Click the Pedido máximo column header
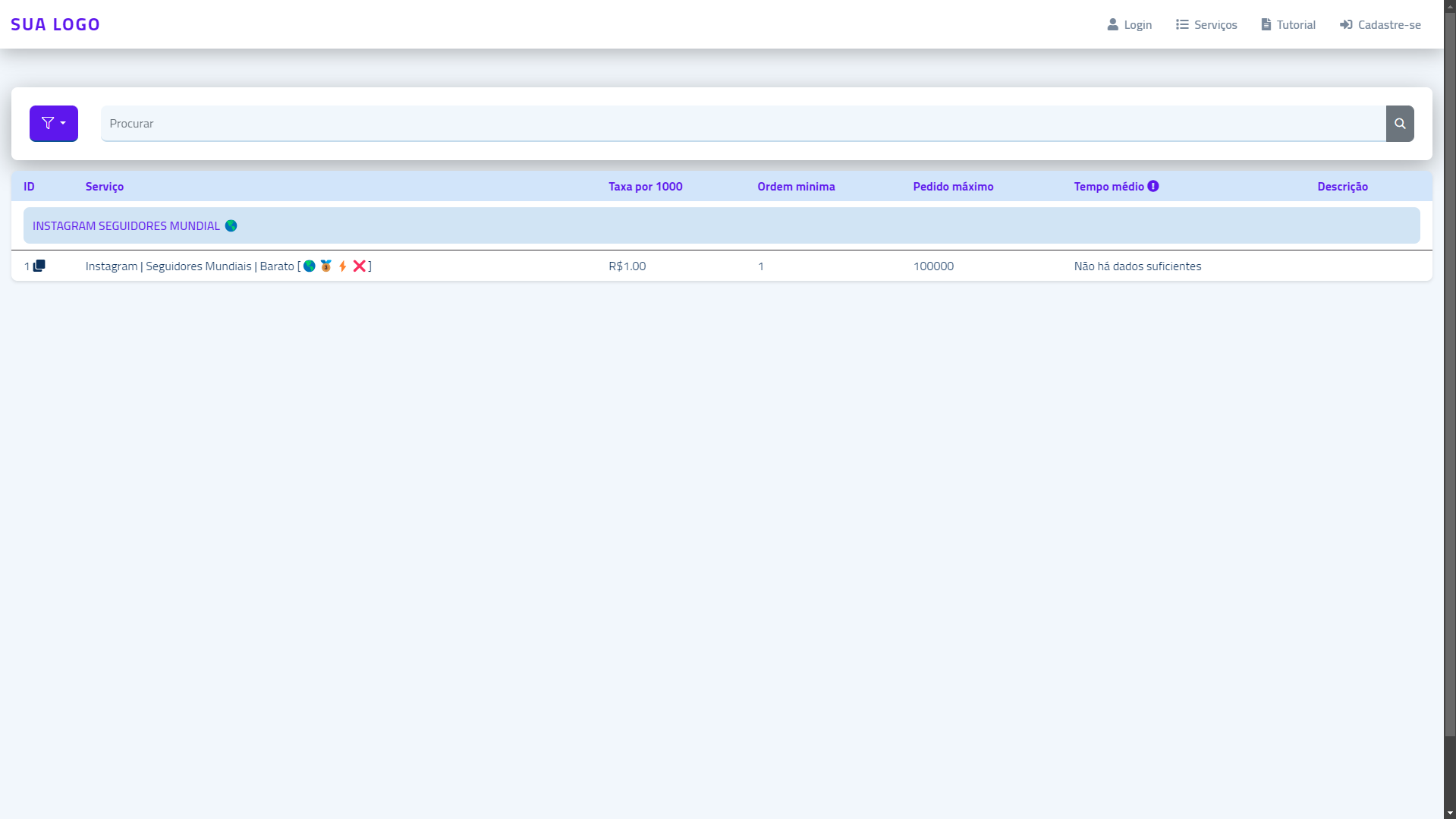 pyautogui.click(x=953, y=186)
